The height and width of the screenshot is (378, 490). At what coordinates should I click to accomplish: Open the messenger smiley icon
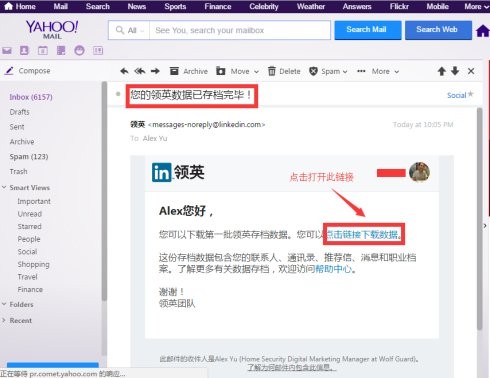79,50
